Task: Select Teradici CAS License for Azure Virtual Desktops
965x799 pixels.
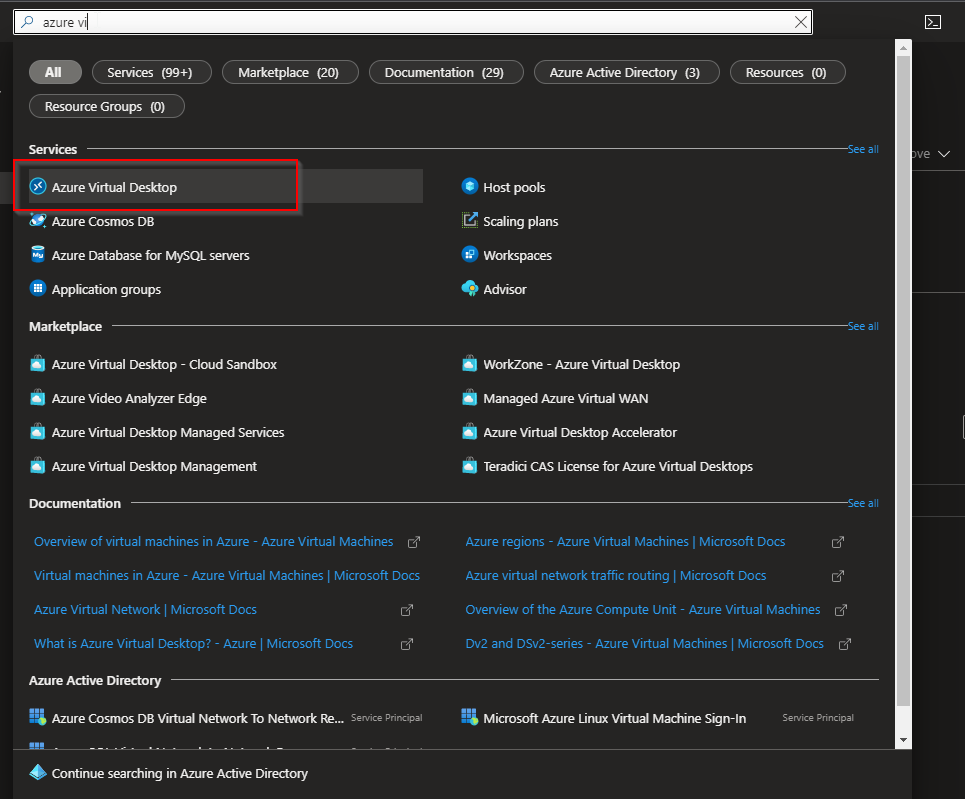Action: 618,467
